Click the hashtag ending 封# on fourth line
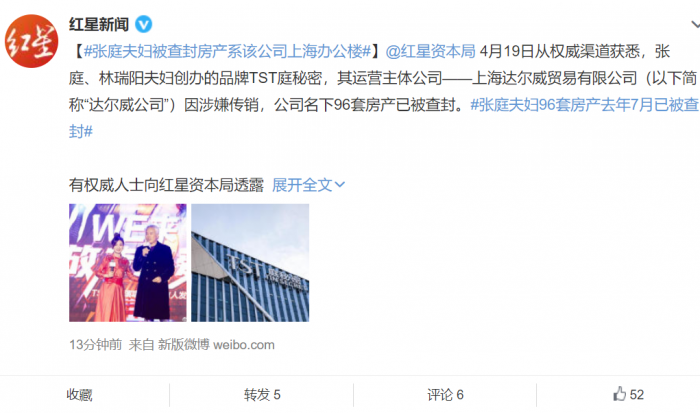This screenshot has width=700, height=413. (x=81, y=131)
